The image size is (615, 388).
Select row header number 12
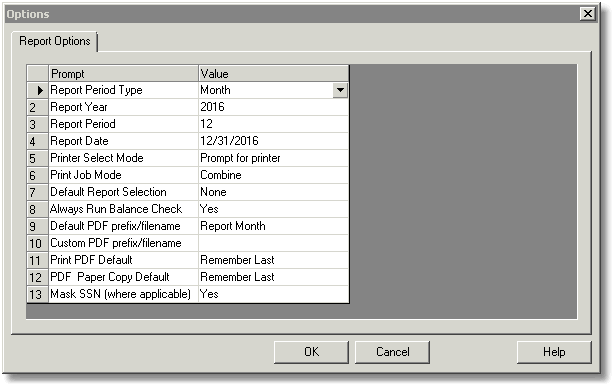[38, 277]
